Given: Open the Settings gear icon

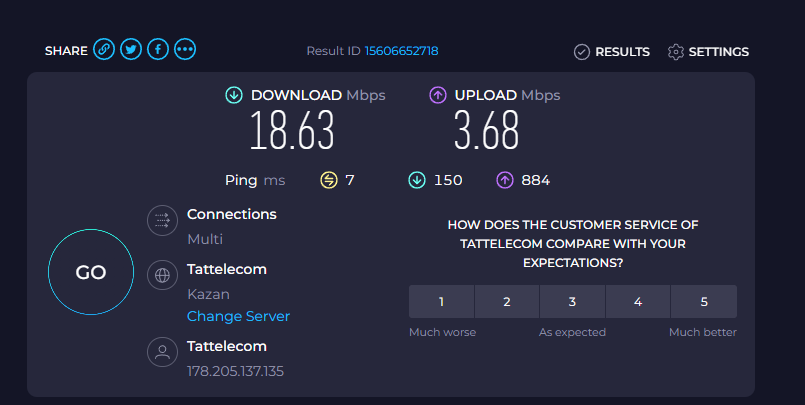Looking at the screenshot, I should pos(676,52).
